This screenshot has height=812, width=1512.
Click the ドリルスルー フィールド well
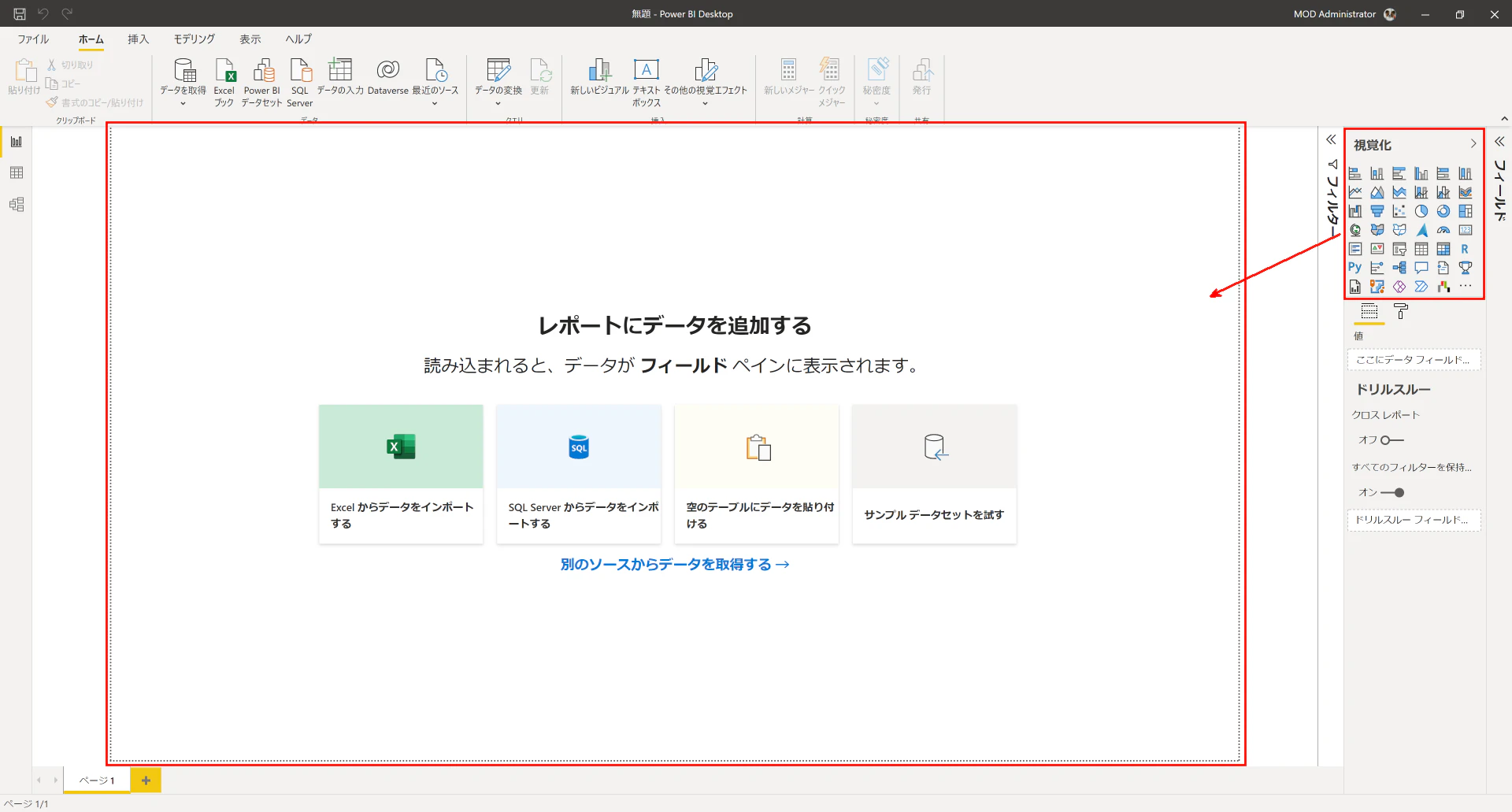tap(1414, 520)
